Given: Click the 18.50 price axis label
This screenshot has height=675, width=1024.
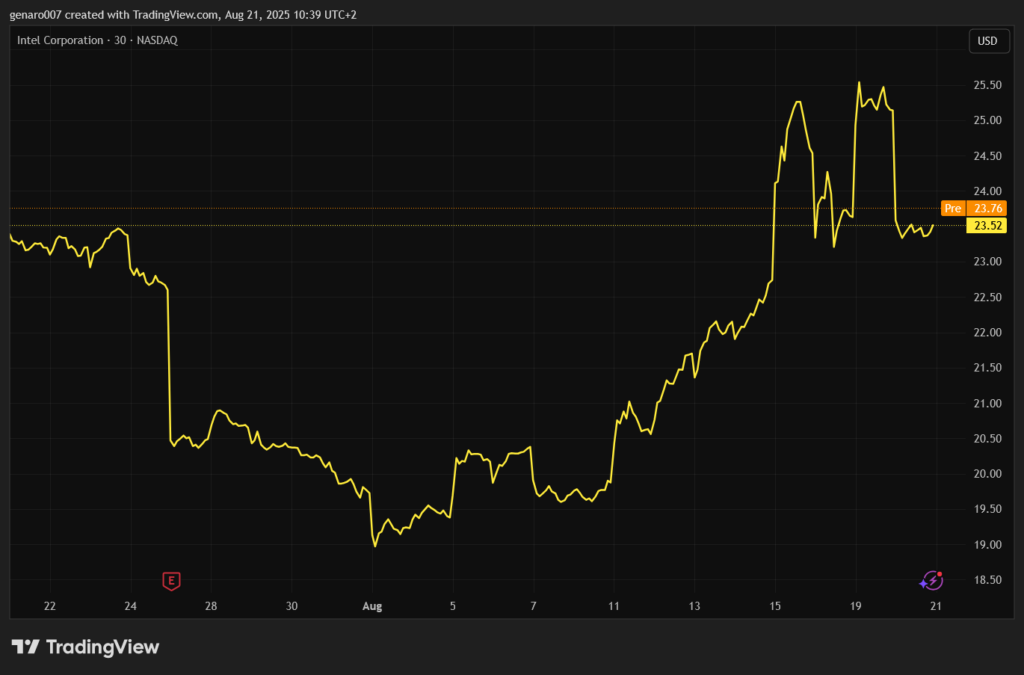Looking at the screenshot, I should (x=988, y=580).
